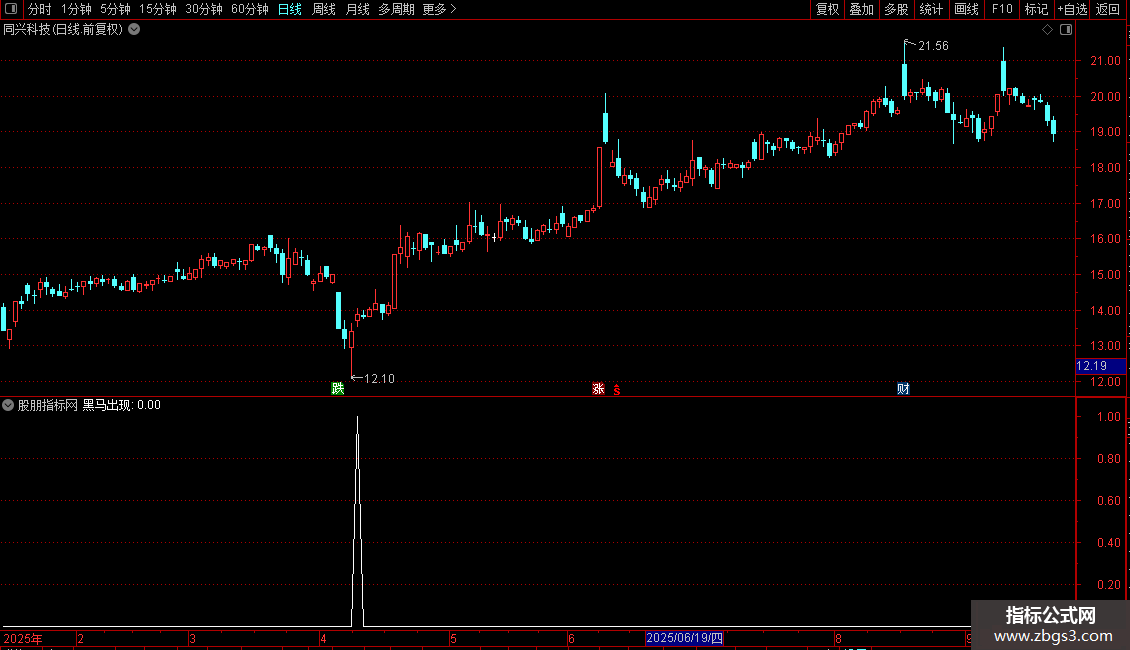Select the 1分钟 period tab
Image resolution: width=1130 pixels, height=650 pixels.
pyautogui.click(x=76, y=9)
